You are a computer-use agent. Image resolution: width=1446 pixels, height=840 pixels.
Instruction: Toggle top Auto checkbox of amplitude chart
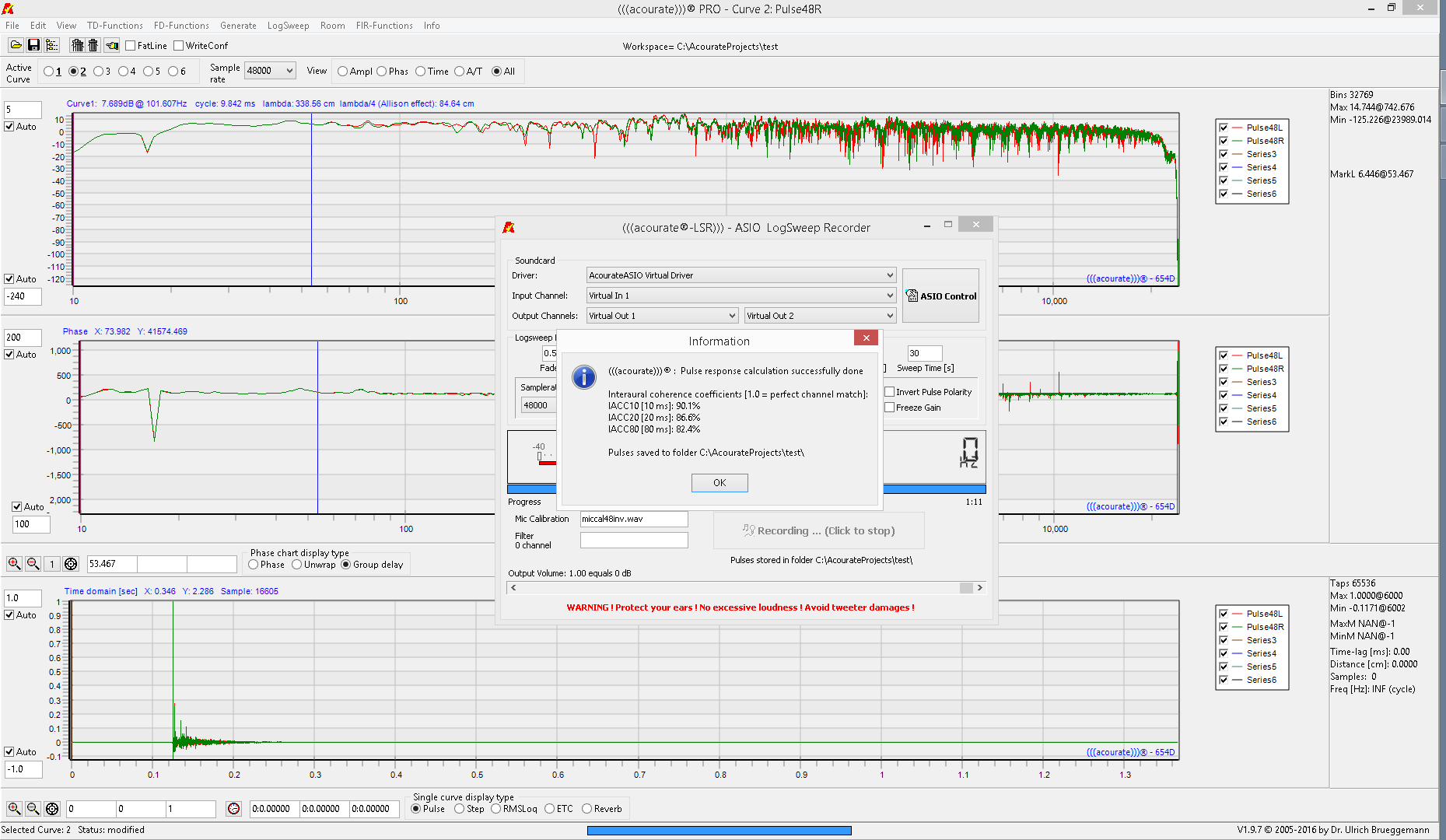tap(9, 127)
